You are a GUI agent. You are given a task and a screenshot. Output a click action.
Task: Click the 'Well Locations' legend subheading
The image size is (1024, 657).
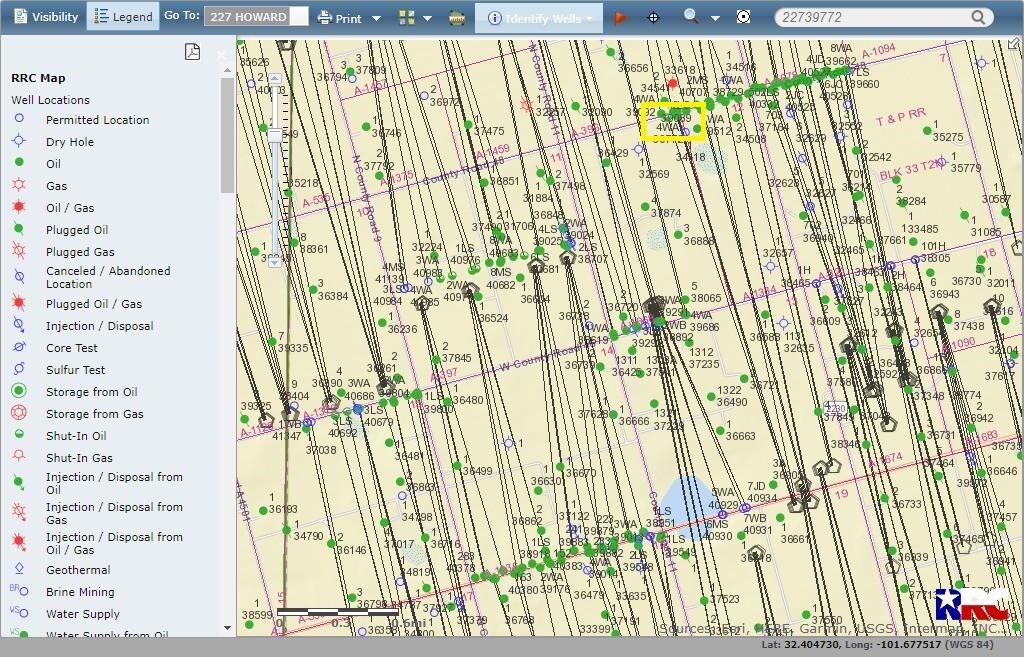coord(50,100)
